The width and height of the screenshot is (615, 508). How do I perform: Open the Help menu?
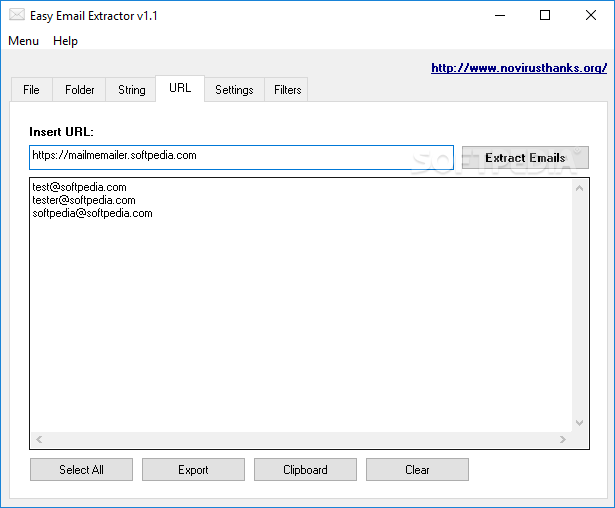pos(65,41)
